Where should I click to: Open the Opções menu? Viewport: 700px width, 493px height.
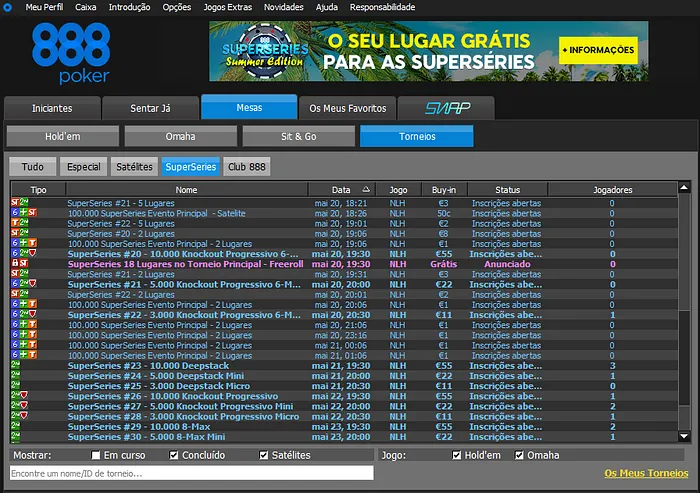pyautogui.click(x=177, y=7)
